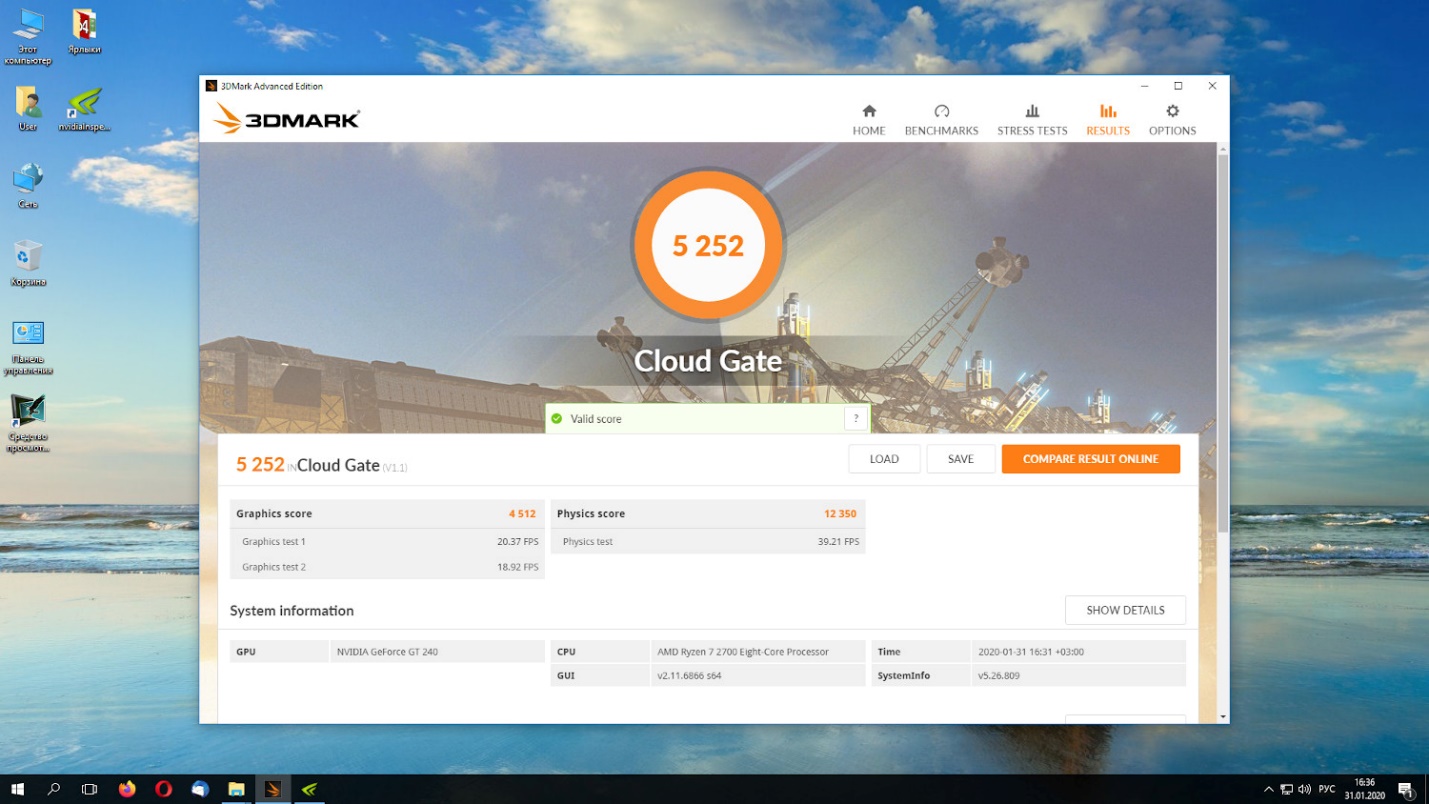1429x804 pixels.
Task: Click the taskbar search icon
Action: (x=54, y=789)
